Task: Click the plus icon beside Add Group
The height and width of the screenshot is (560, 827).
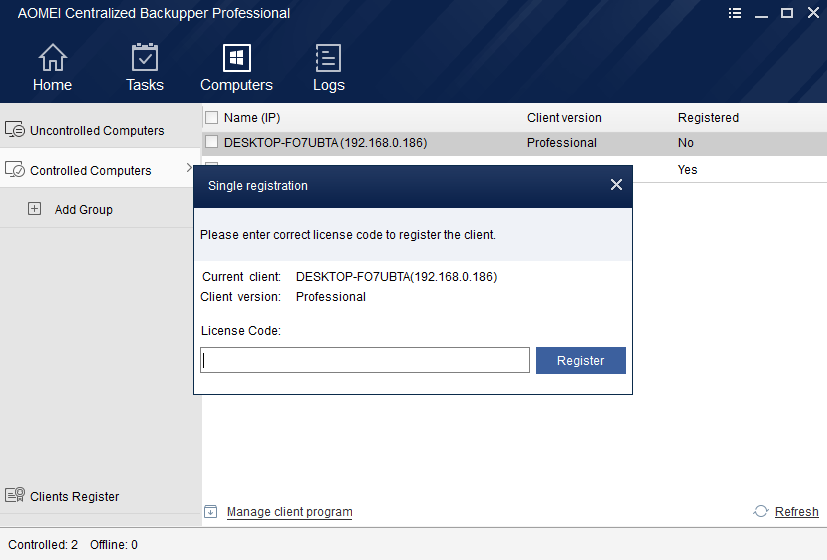Action: point(34,209)
